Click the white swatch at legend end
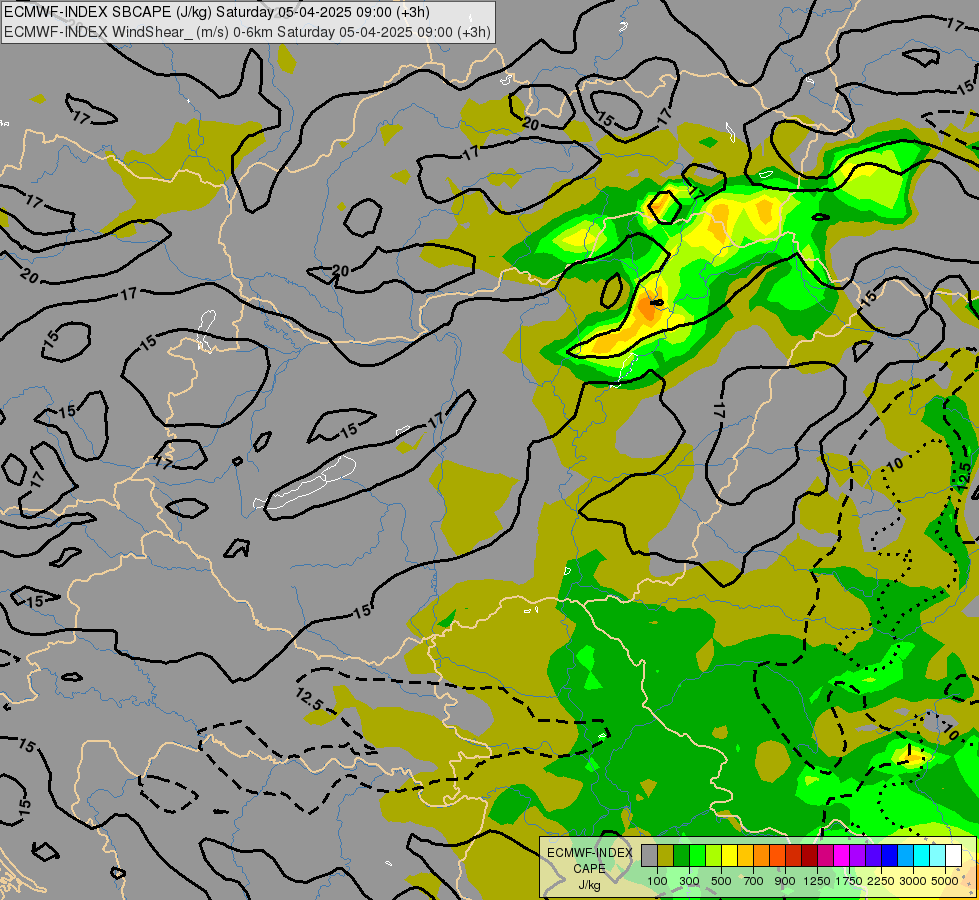Image resolution: width=979 pixels, height=900 pixels. (x=953, y=855)
